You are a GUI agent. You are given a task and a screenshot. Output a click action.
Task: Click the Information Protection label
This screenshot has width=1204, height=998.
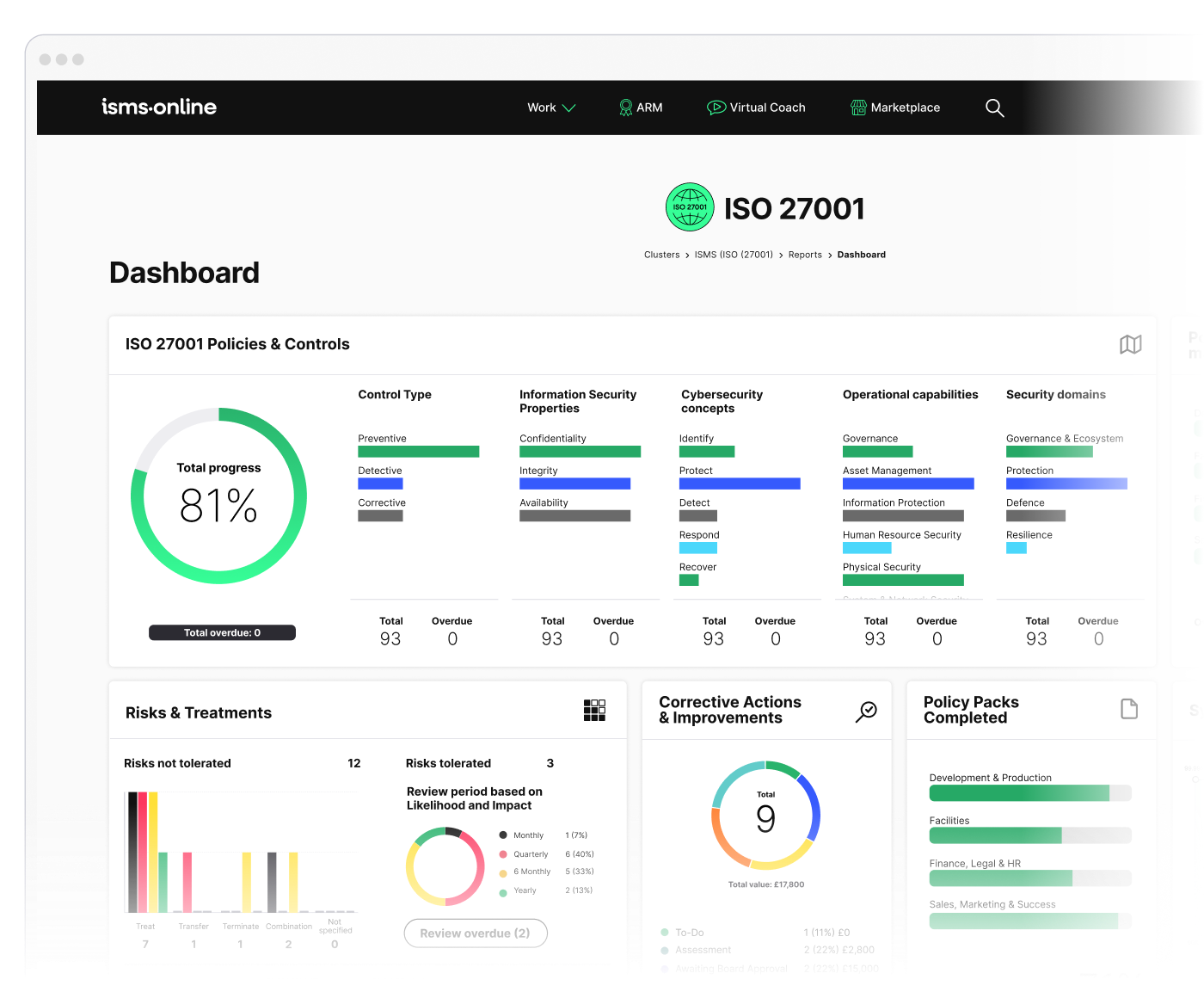pos(894,502)
